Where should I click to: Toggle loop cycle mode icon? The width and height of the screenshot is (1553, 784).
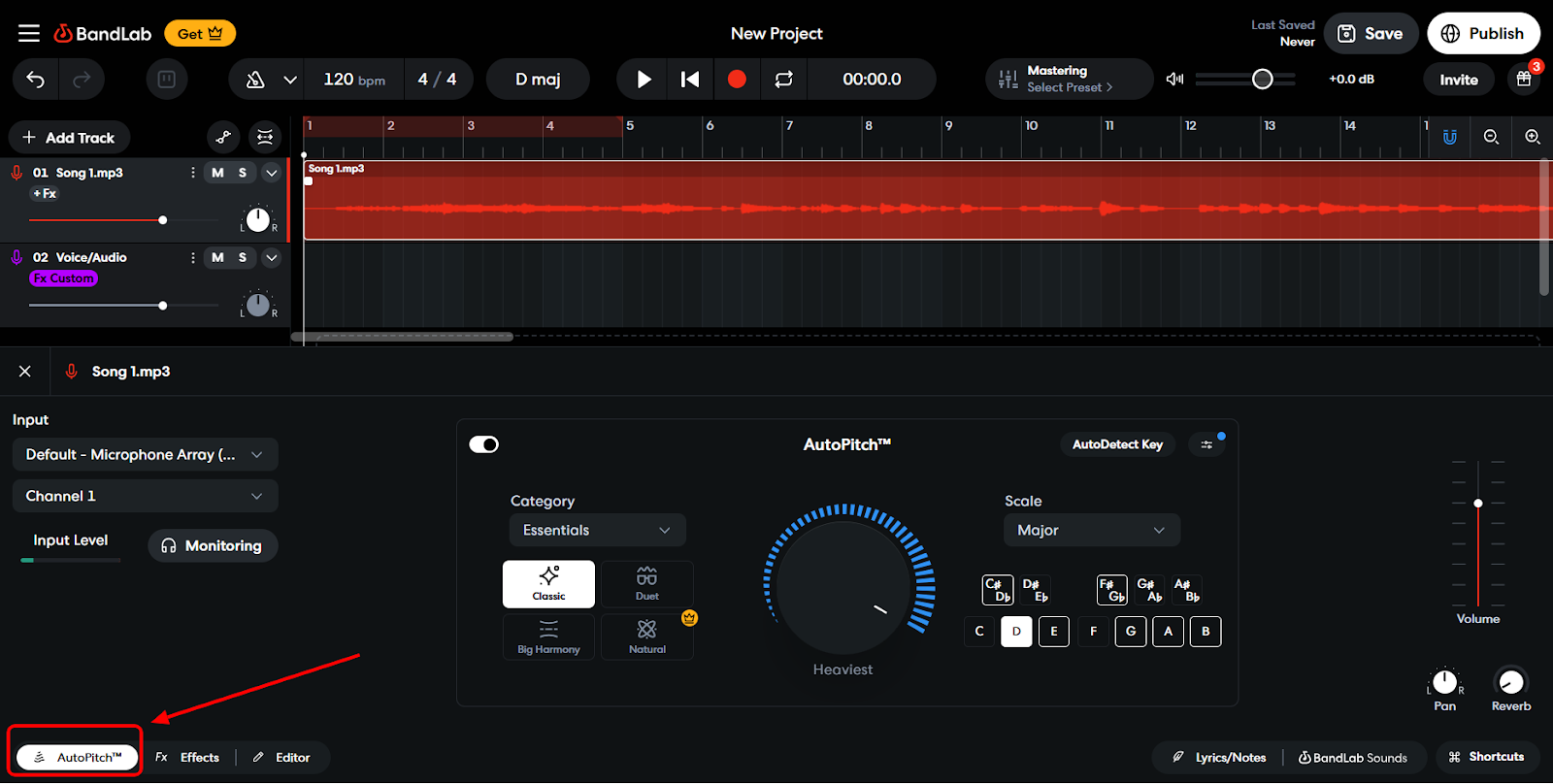pos(784,80)
